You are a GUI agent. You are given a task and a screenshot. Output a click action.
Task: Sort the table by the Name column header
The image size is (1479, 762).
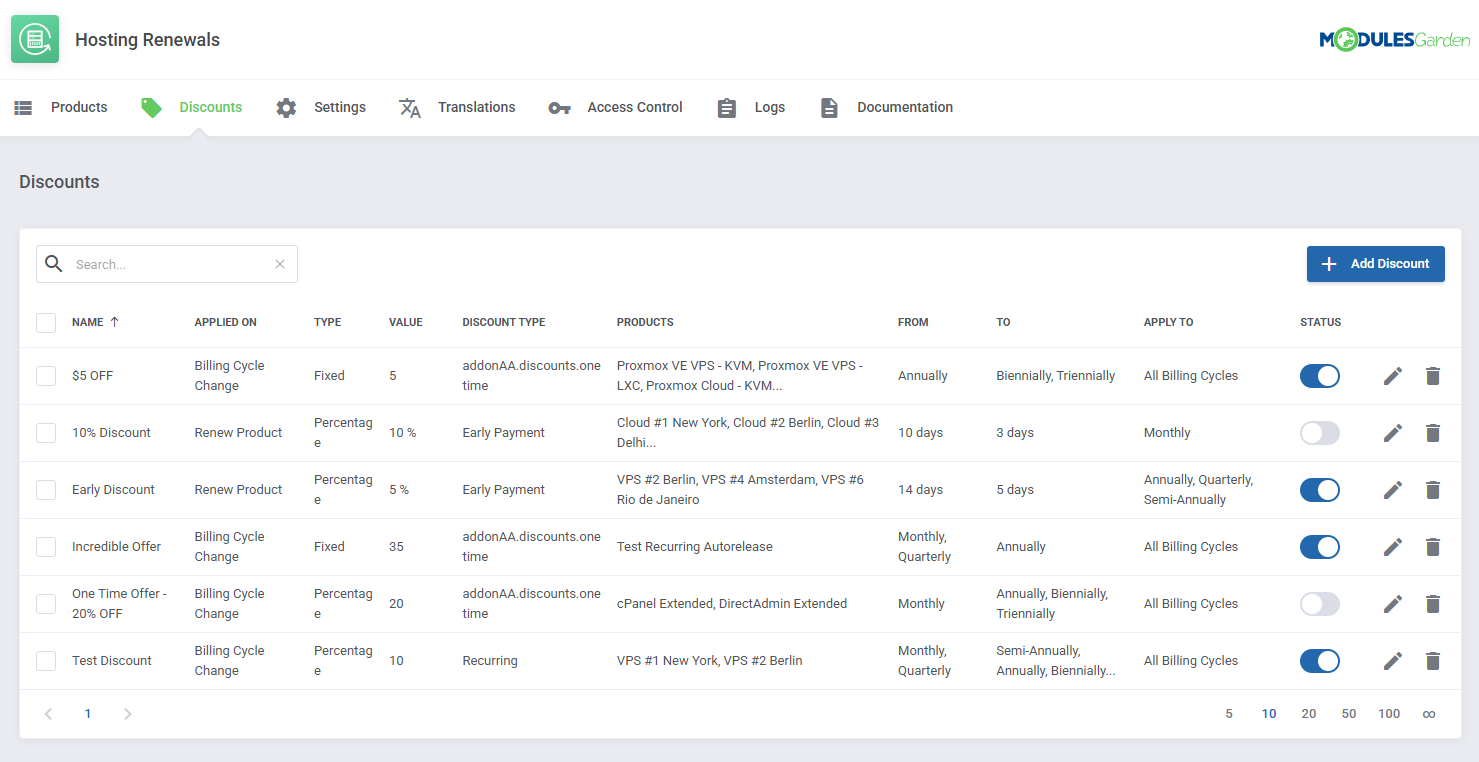click(x=88, y=323)
